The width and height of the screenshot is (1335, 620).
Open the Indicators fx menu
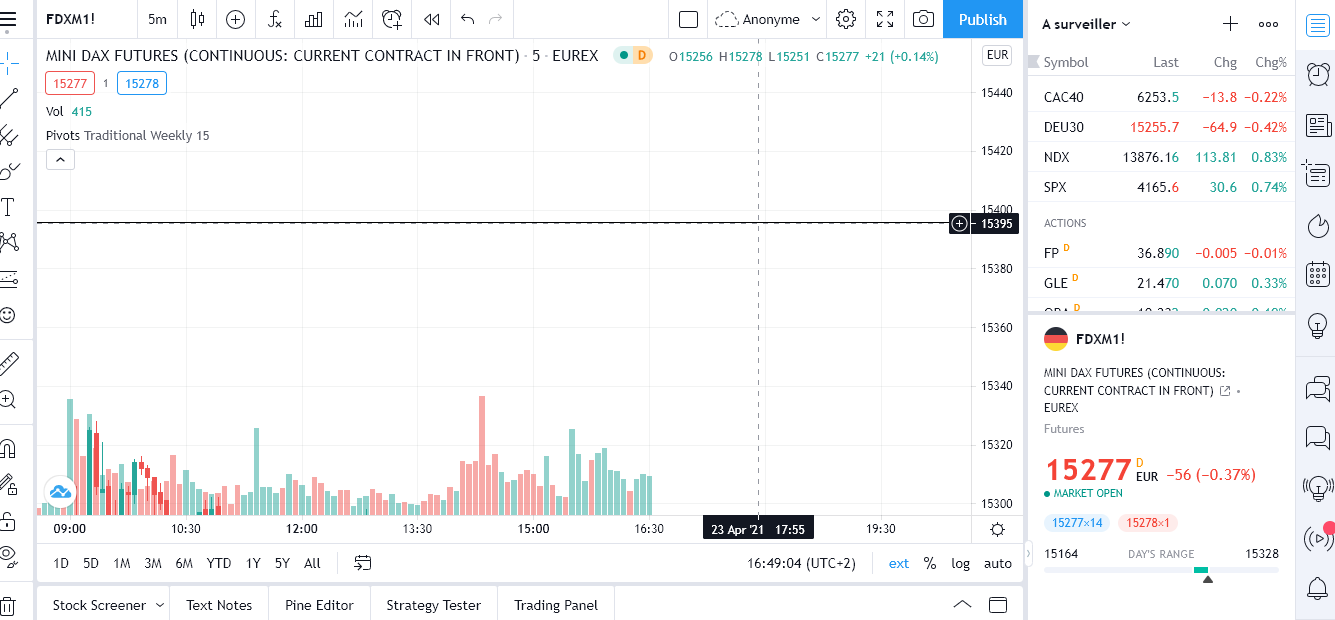pyautogui.click(x=274, y=19)
